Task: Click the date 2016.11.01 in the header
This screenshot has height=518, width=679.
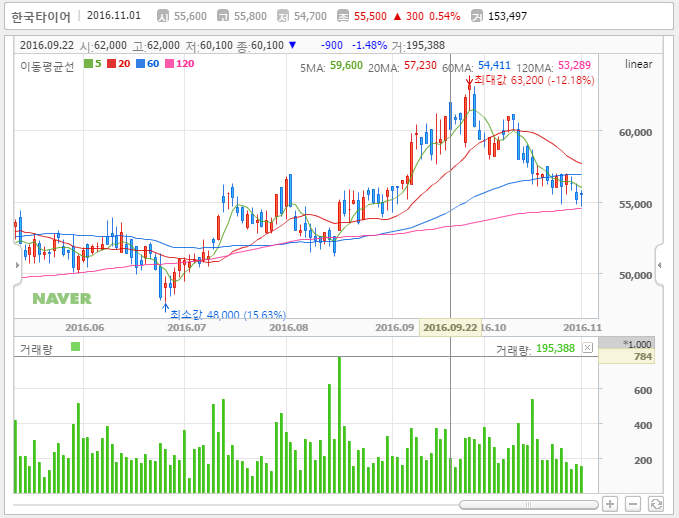Action: pyautogui.click(x=114, y=16)
